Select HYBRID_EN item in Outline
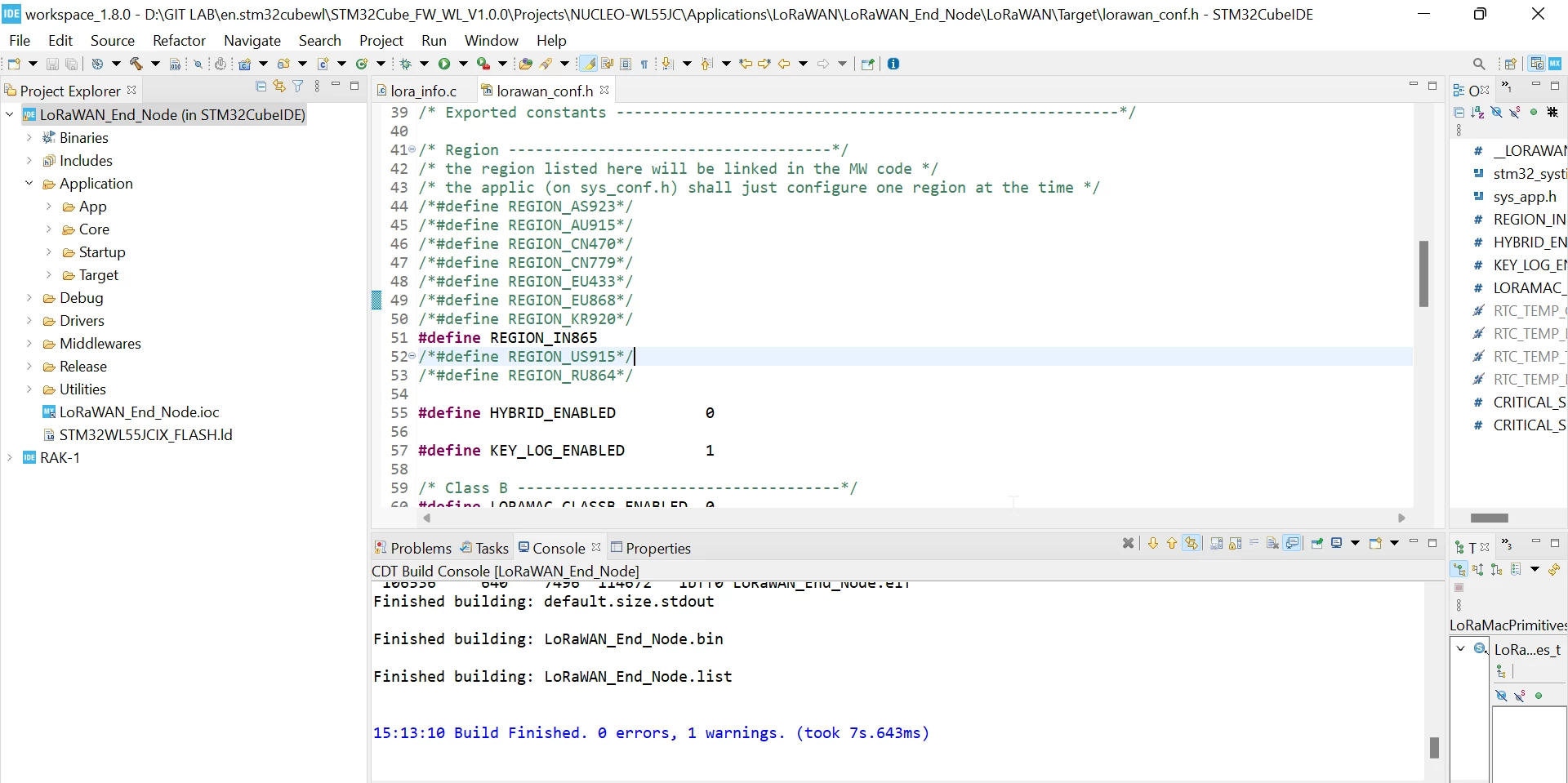Viewport: 1568px width, 783px height. pos(1519,242)
